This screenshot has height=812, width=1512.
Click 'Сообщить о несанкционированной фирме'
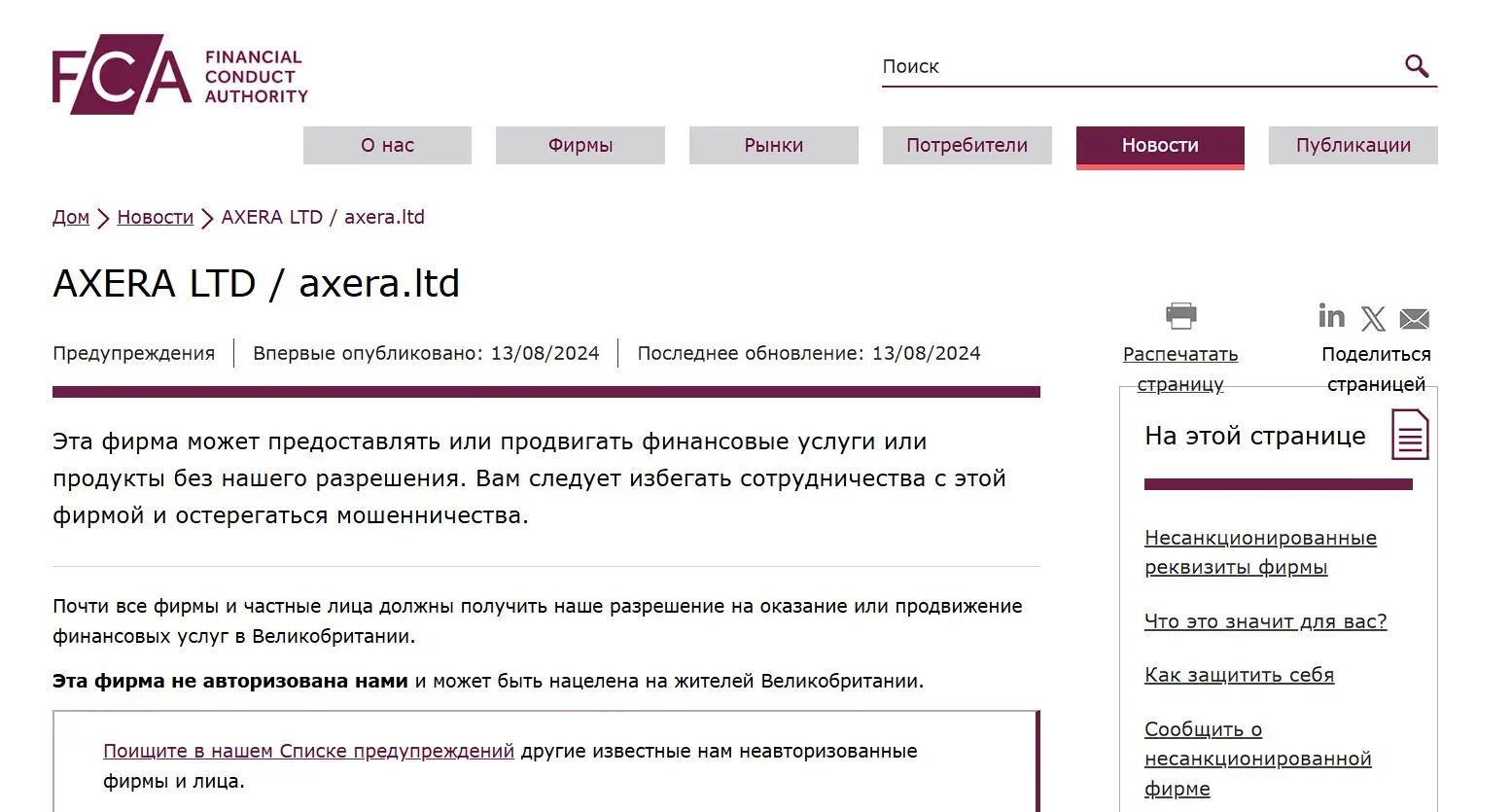(x=1258, y=758)
